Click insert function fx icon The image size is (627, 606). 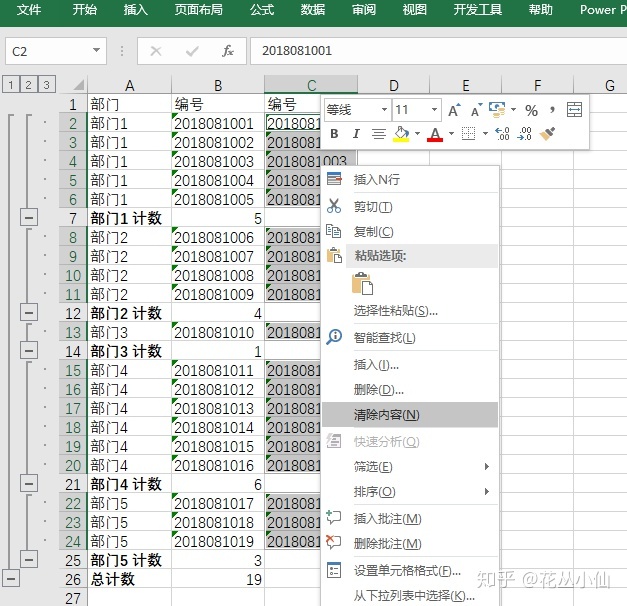tap(228, 51)
